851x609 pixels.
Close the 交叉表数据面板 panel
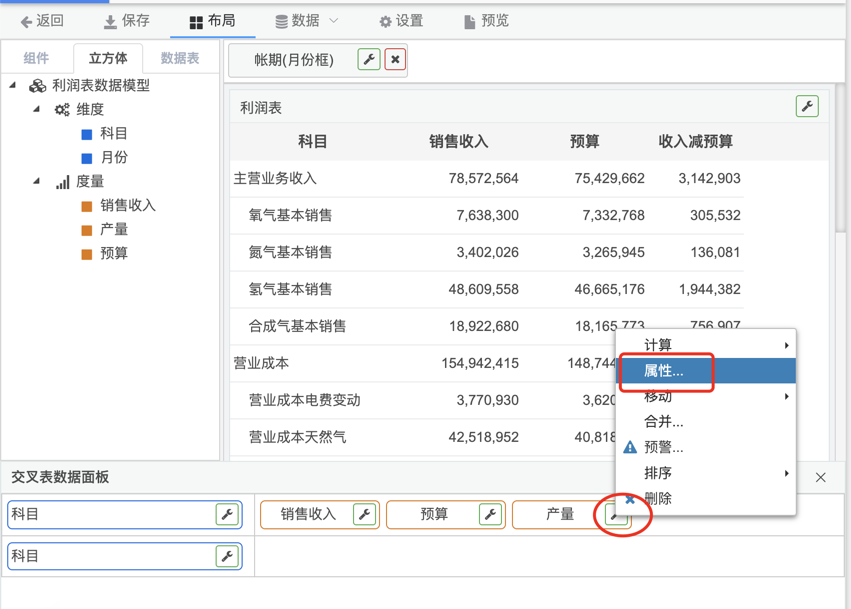[x=821, y=478]
